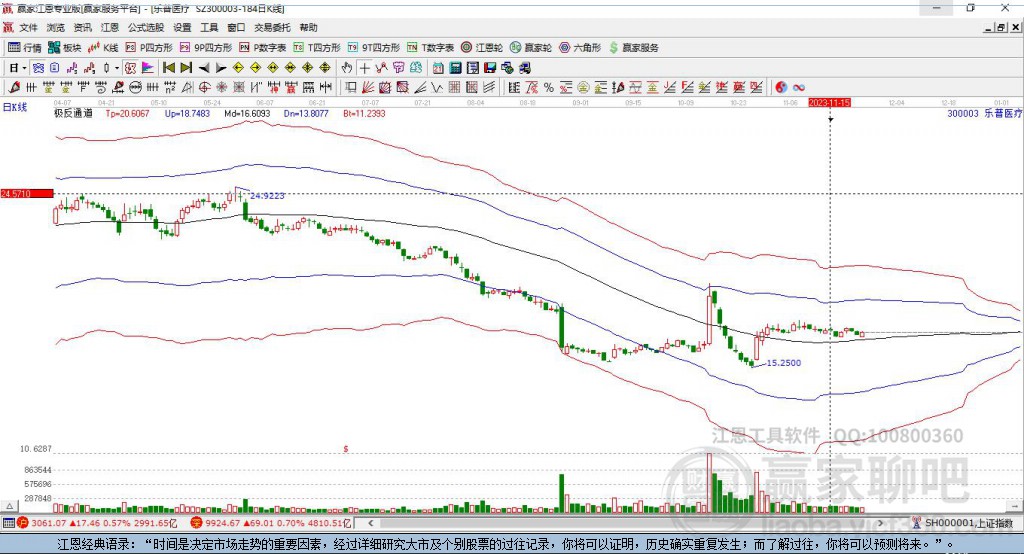
Task: Click the 深 index 9924.67 status entry
Action: 271,523
